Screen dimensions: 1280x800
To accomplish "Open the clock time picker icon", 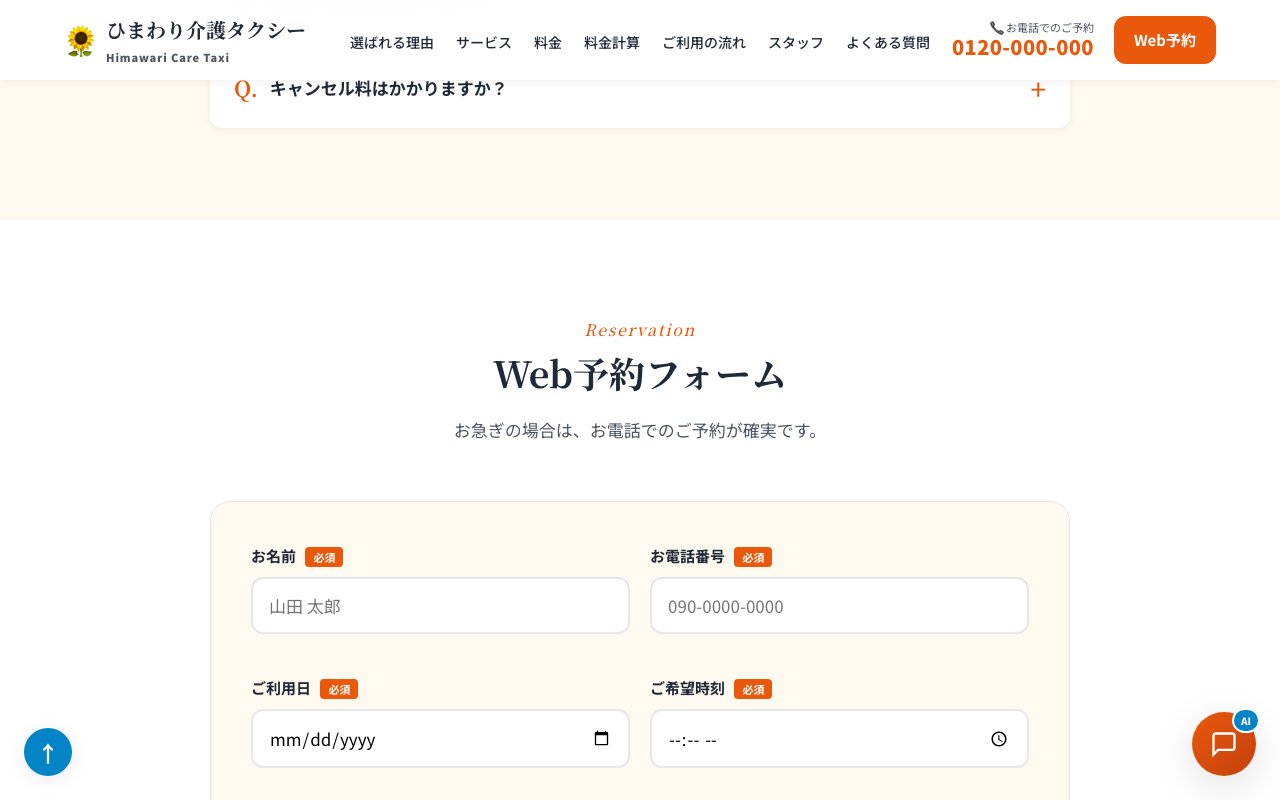I will 998,739.
